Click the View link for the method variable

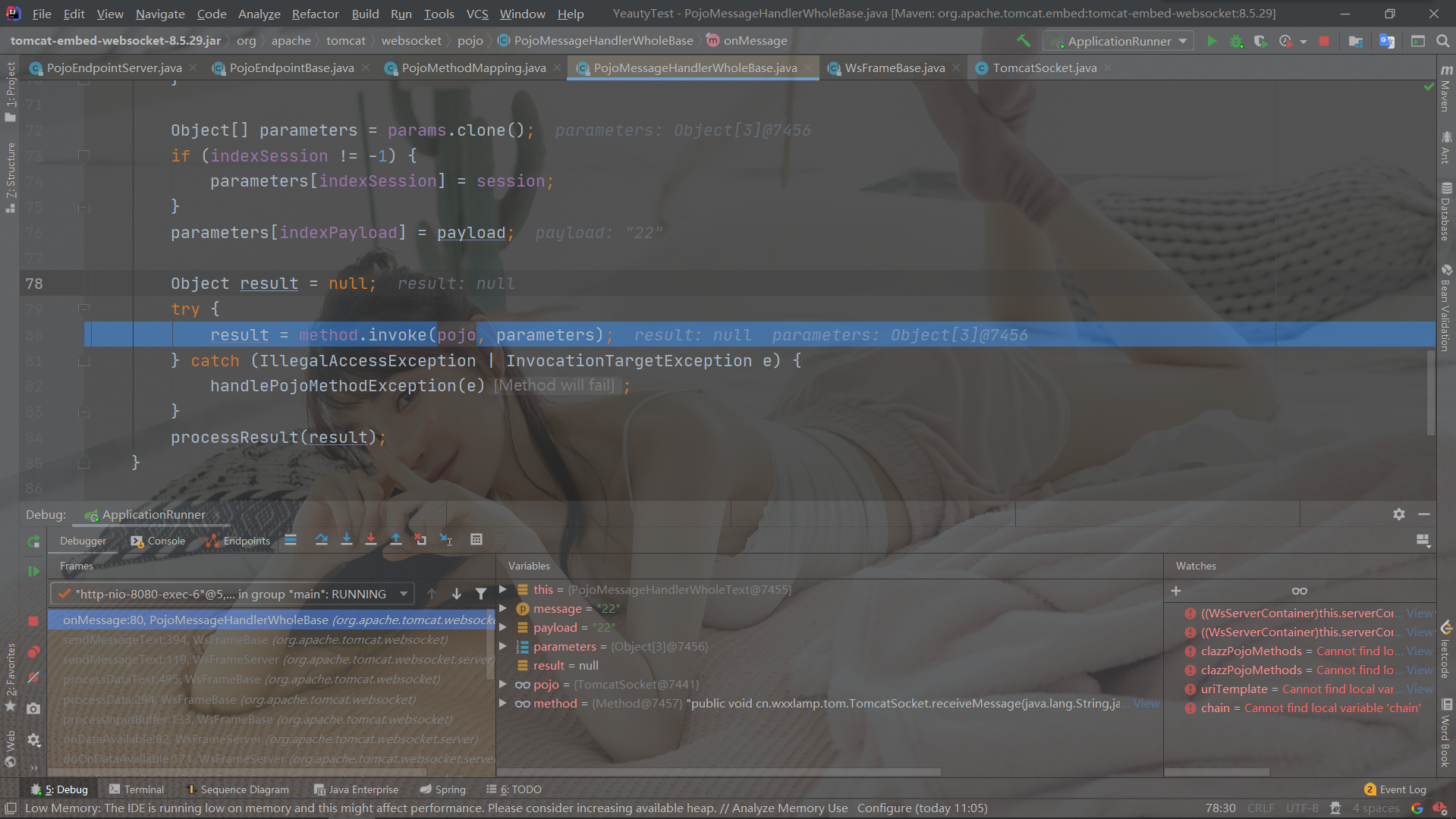pyautogui.click(x=1146, y=704)
